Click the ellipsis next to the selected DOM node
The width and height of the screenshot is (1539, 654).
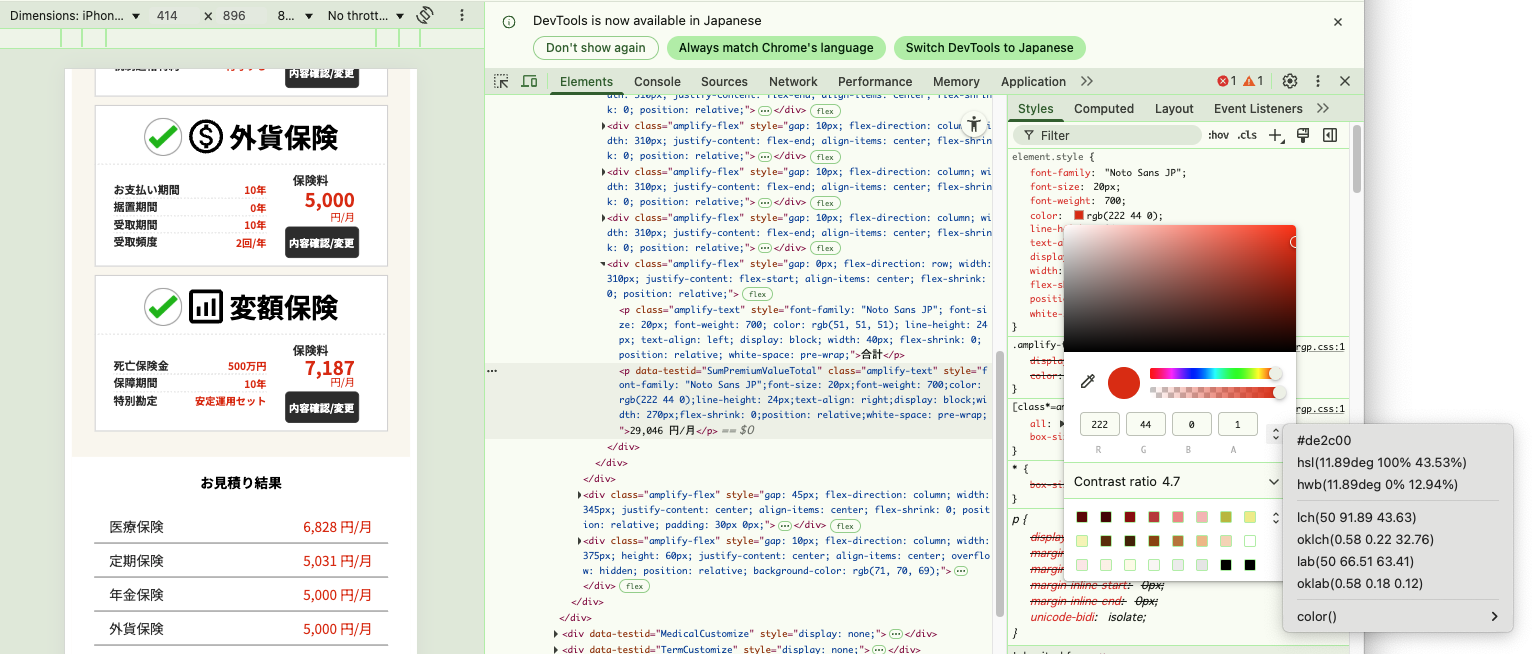coord(491,370)
